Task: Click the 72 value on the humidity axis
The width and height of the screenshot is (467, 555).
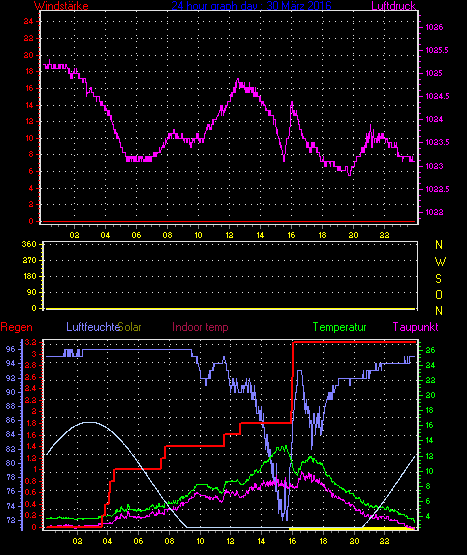Action: click(11, 520)
